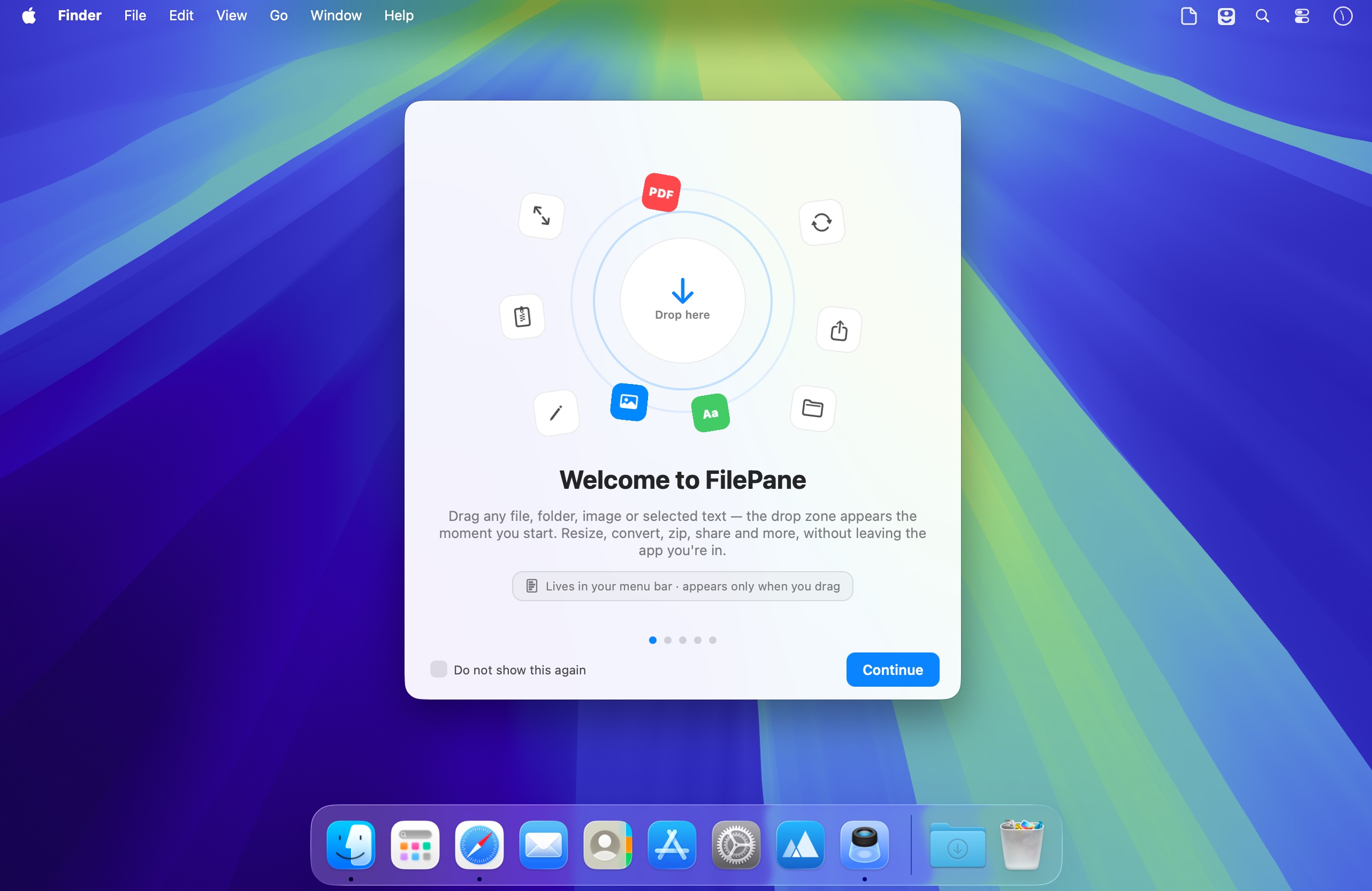This screenshot has height=891, width=1372.
Task: Open the Help menu
Action: point(399,16)
